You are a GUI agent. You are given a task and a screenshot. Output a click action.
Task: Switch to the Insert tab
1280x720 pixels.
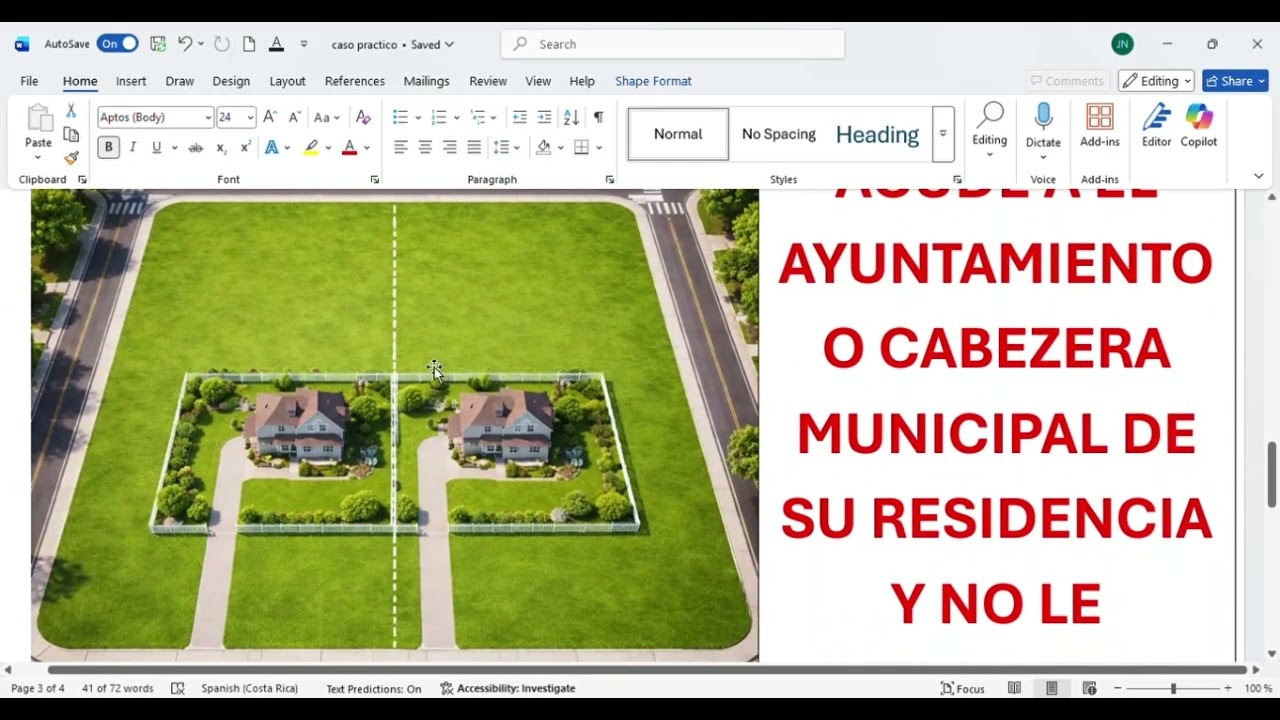pyautogui.click(x=131, y=81)
